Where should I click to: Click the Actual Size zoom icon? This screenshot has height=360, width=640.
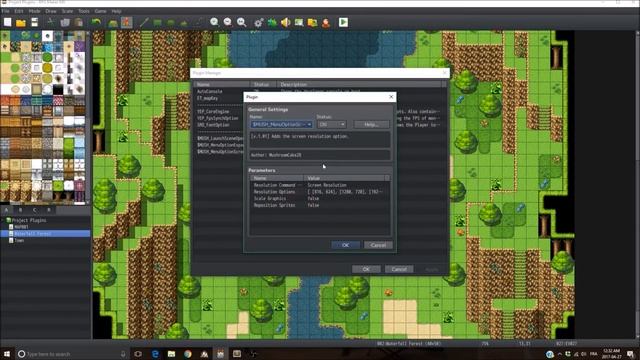point(242,22)
